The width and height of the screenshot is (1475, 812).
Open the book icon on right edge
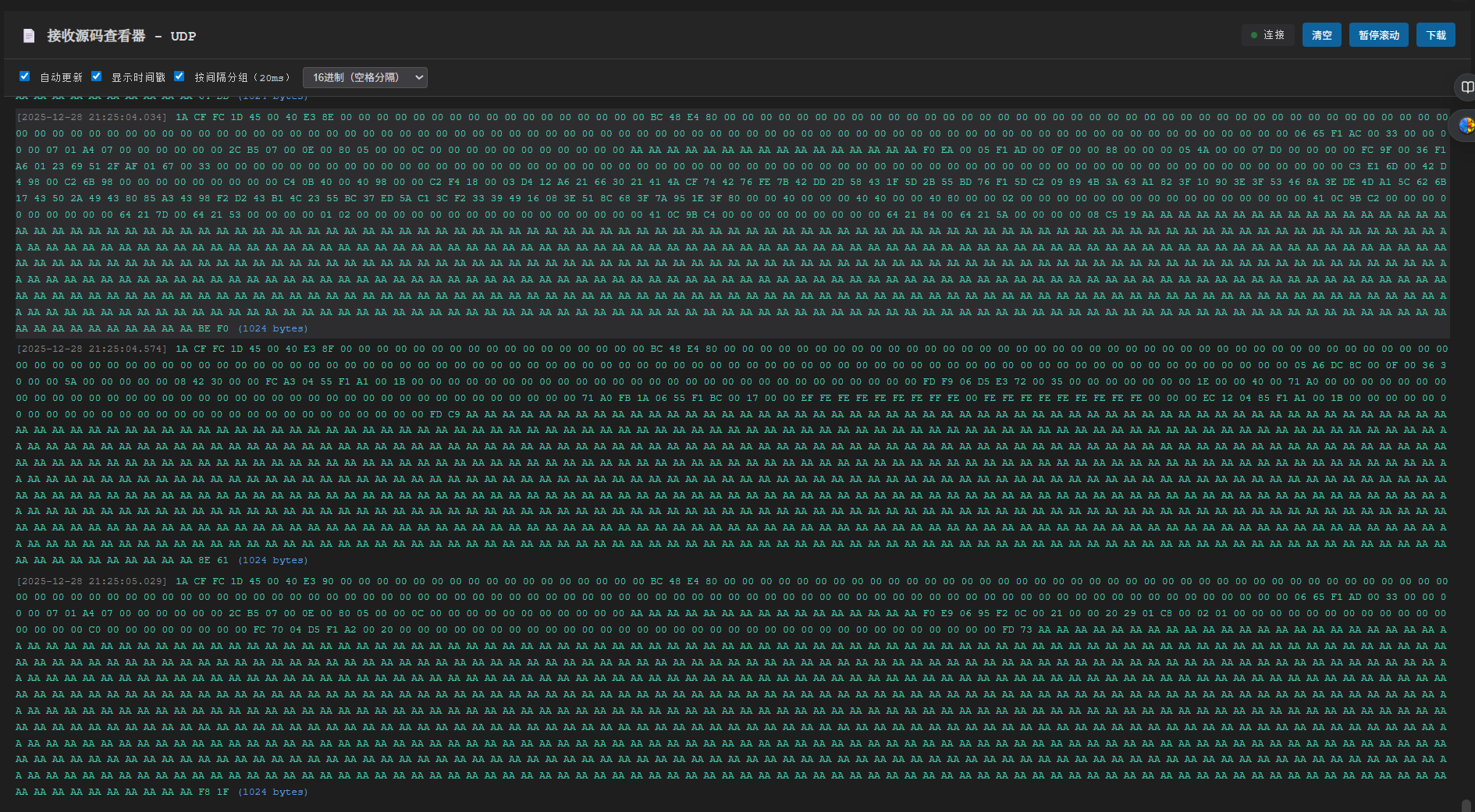pyautogui.click(x=1466, y=87)
